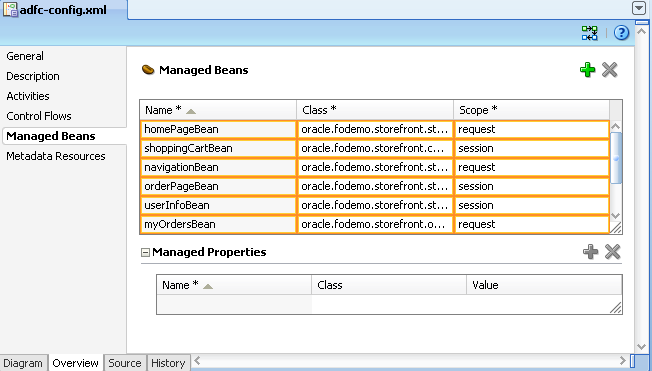Click the Scope column header
This screenshot has width=652, height=371.
(x=532, y=110)
